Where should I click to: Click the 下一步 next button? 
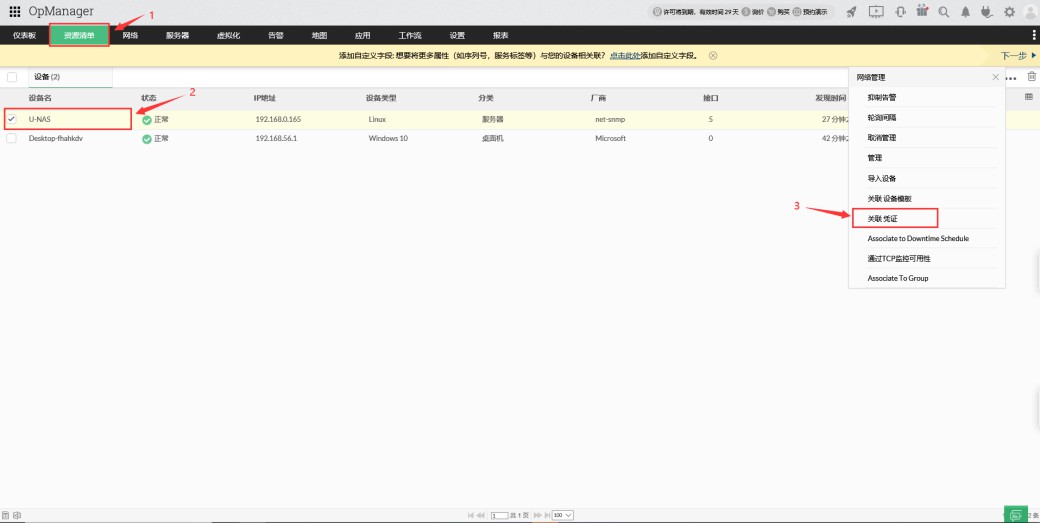pos(1017,56)
